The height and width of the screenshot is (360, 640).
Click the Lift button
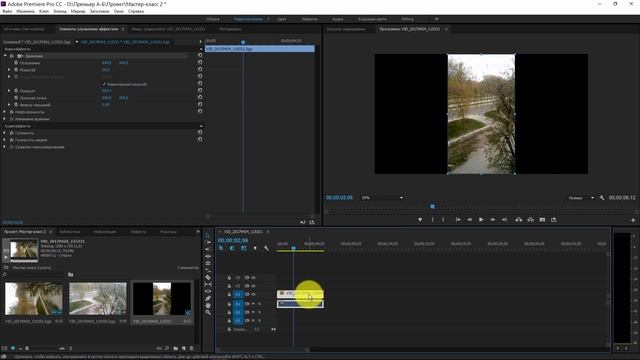click(519, 220)
